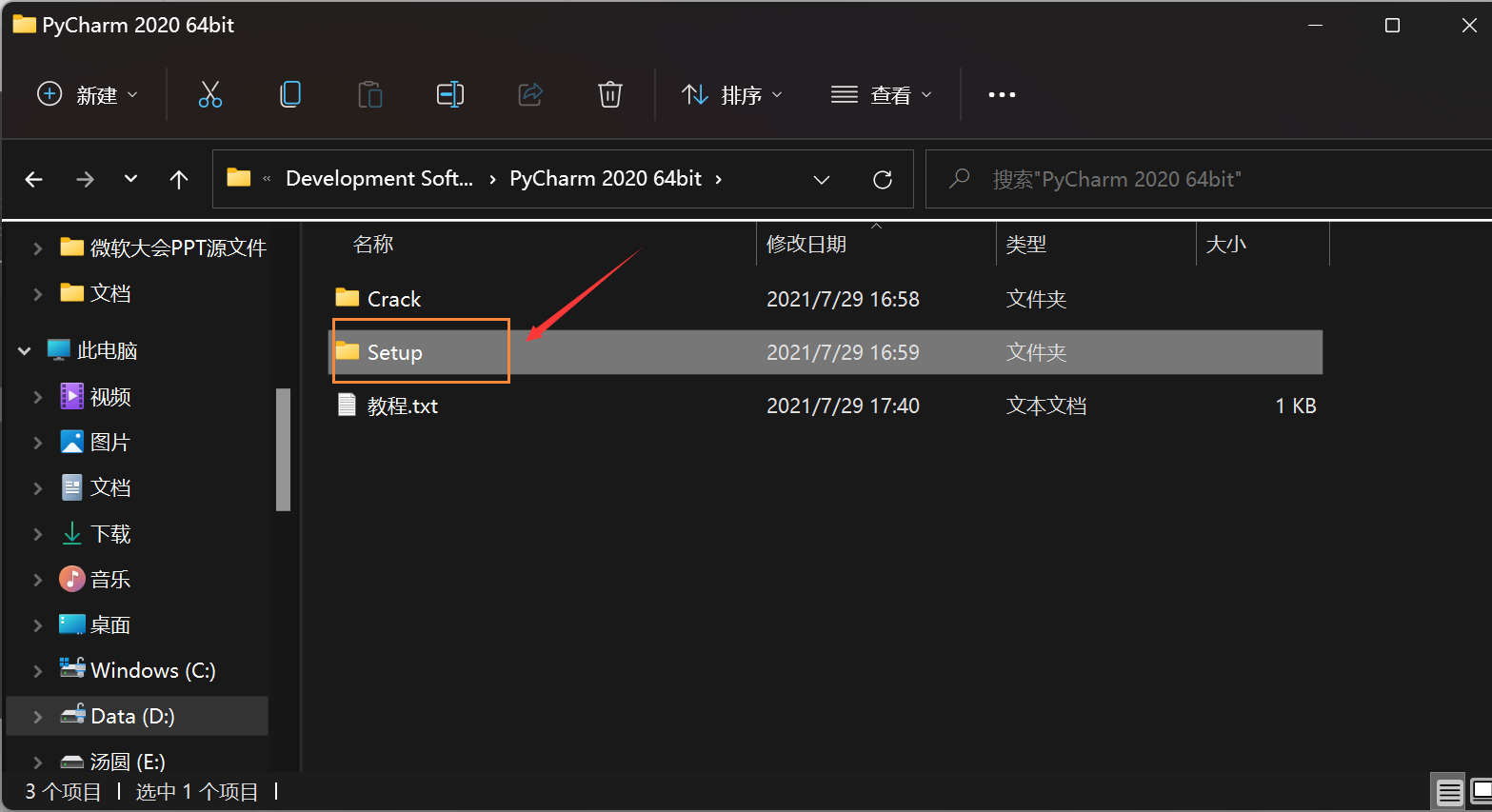Click the search magnifier icon
The image size is (1492, 812).
coord(960,178)
